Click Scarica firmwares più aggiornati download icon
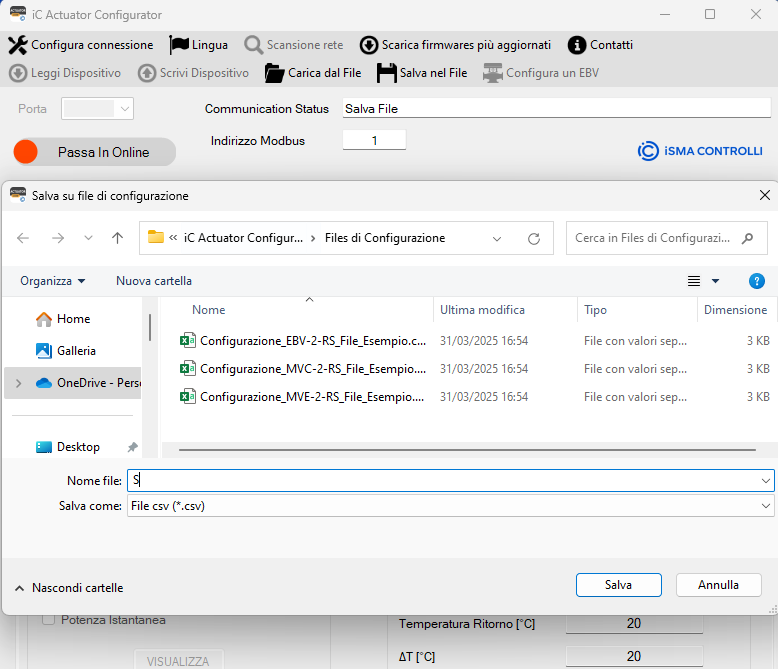The width and height of the screenshot is (778, 669). point(368,45)
